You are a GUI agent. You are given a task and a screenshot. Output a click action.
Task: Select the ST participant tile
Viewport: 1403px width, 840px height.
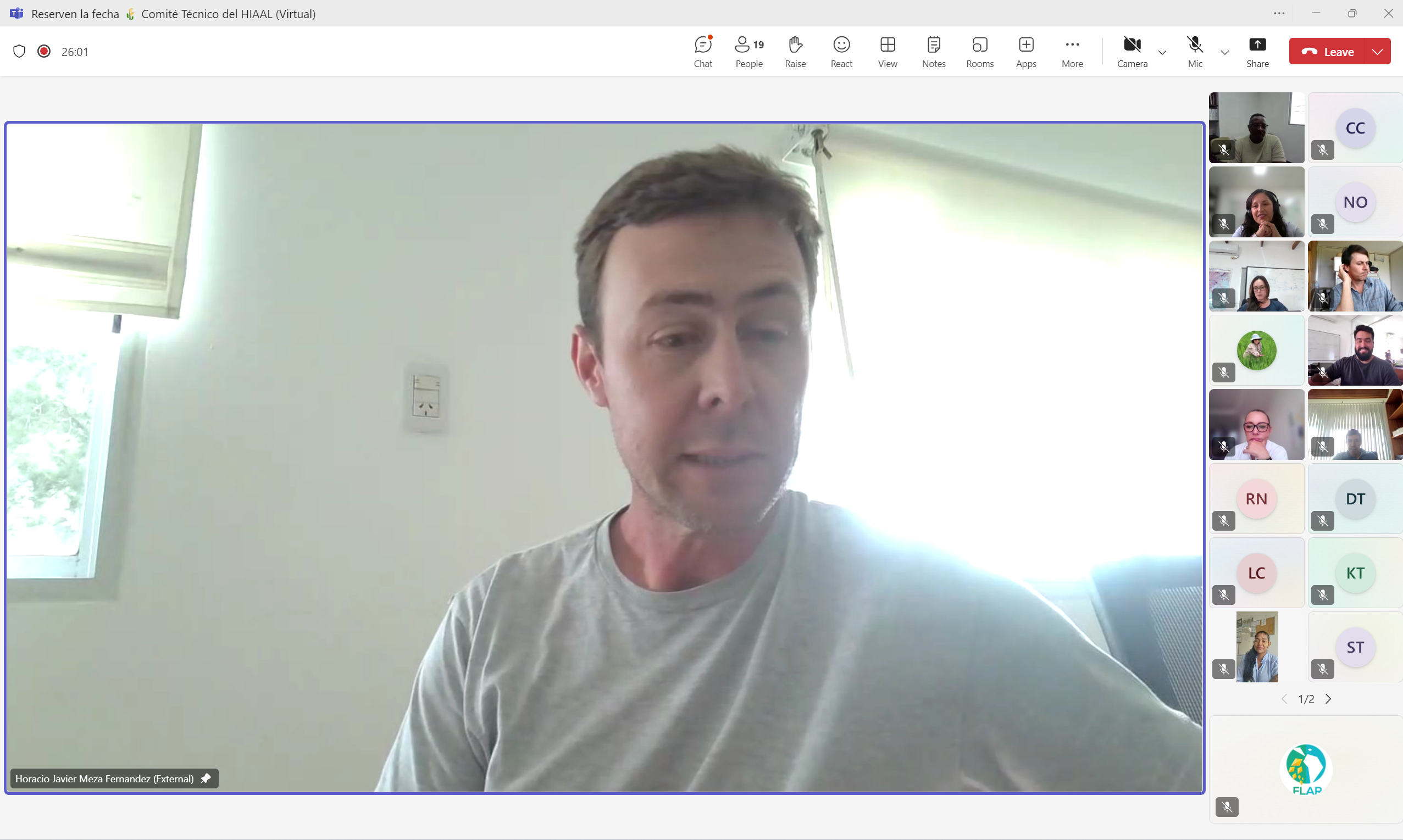click(1355, 647)
